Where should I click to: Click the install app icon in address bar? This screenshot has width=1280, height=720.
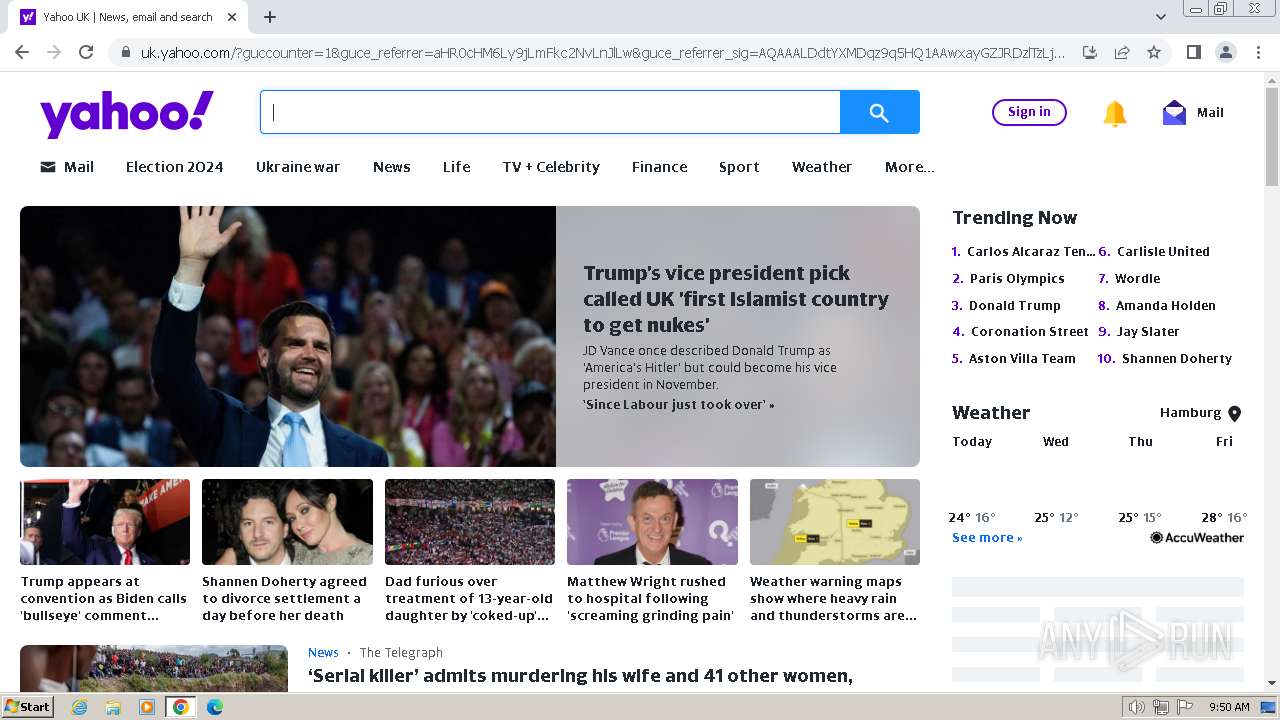pos(1090,52)
